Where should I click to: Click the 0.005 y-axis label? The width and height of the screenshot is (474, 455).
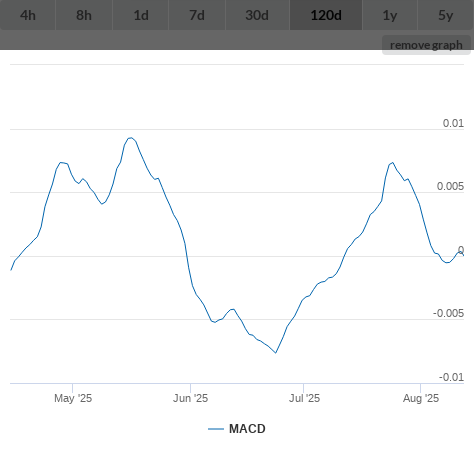point(450,186)
